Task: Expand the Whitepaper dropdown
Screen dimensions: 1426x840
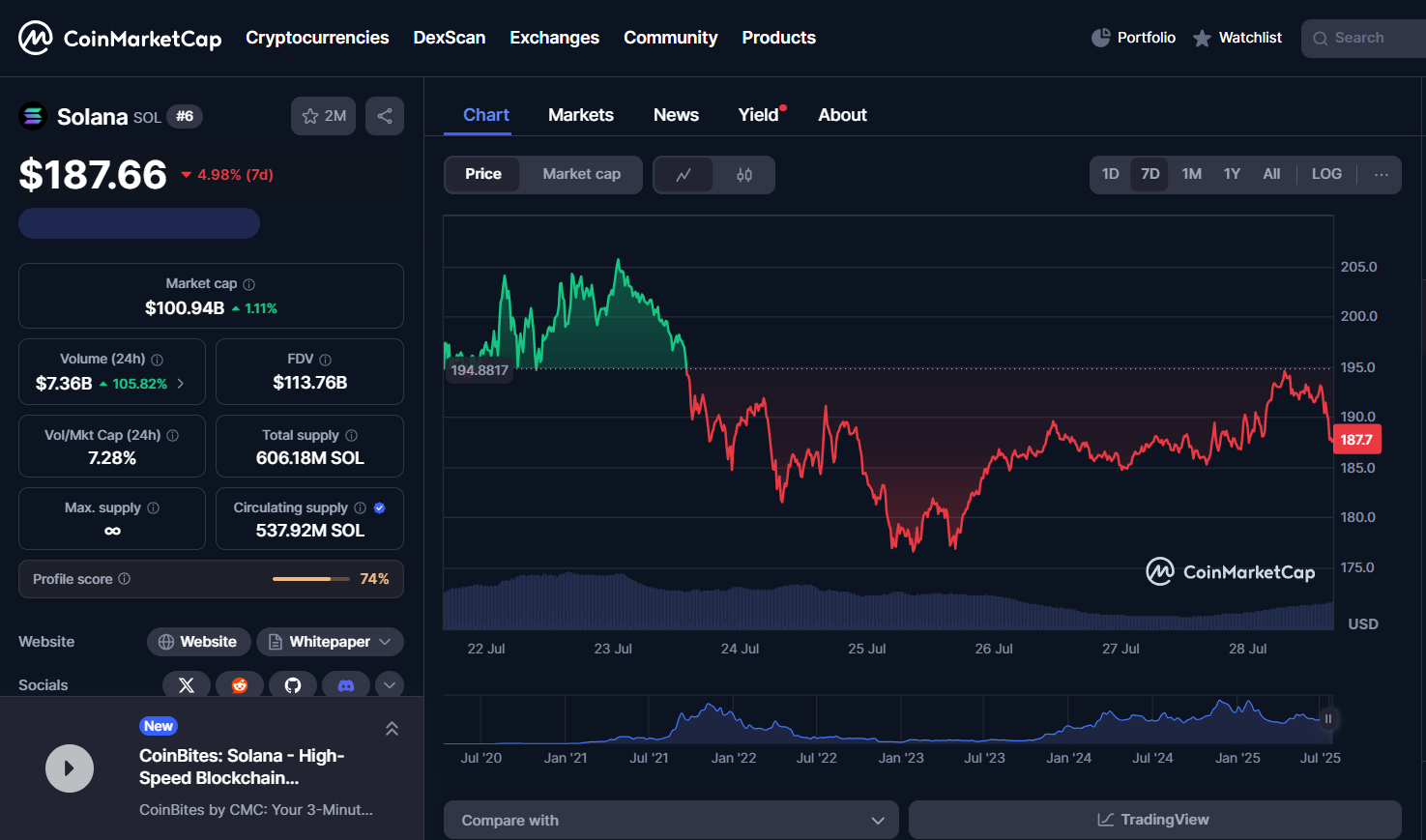Action: click(x=330, y=642)
